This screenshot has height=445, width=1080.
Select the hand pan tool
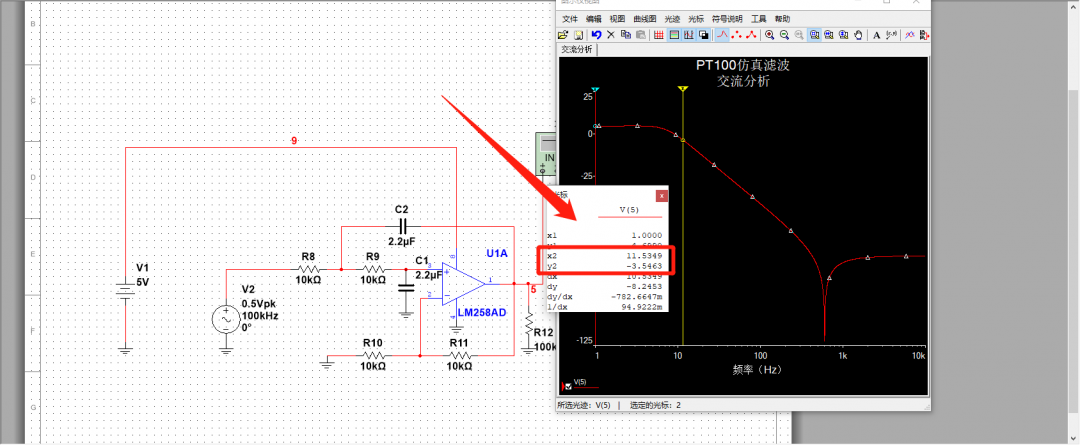pos(857,34)
